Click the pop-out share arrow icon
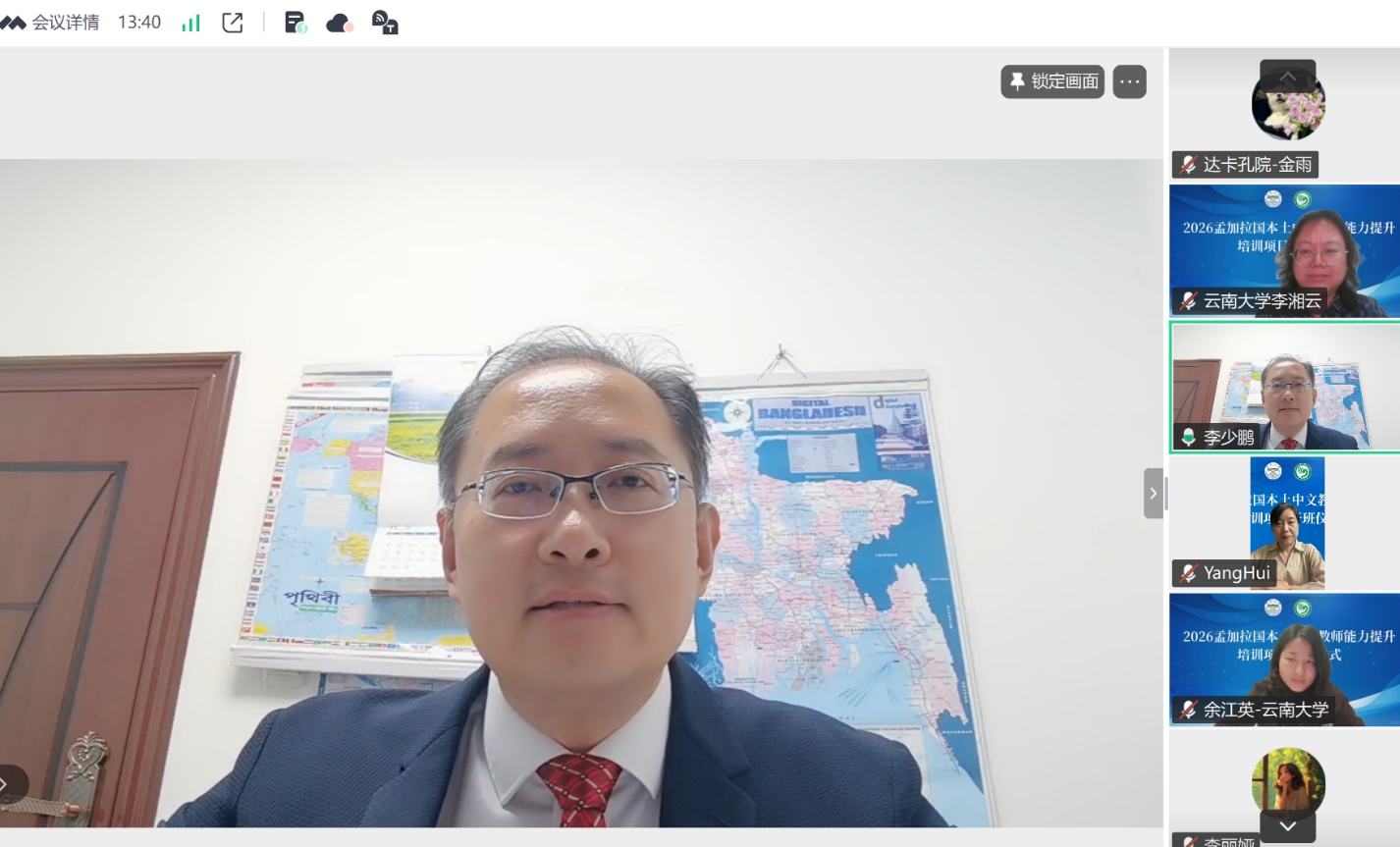This screenshot has width=1400, height=847. 233,23
